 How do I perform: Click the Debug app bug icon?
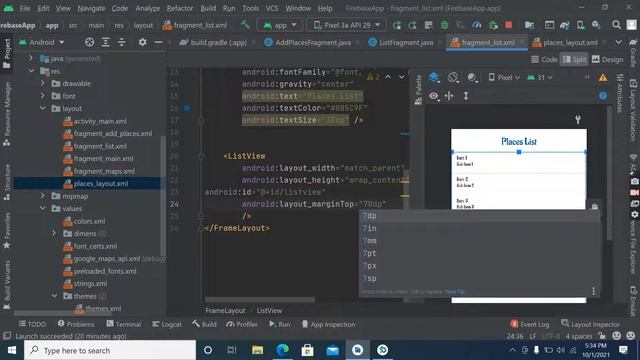pos(444,25)
